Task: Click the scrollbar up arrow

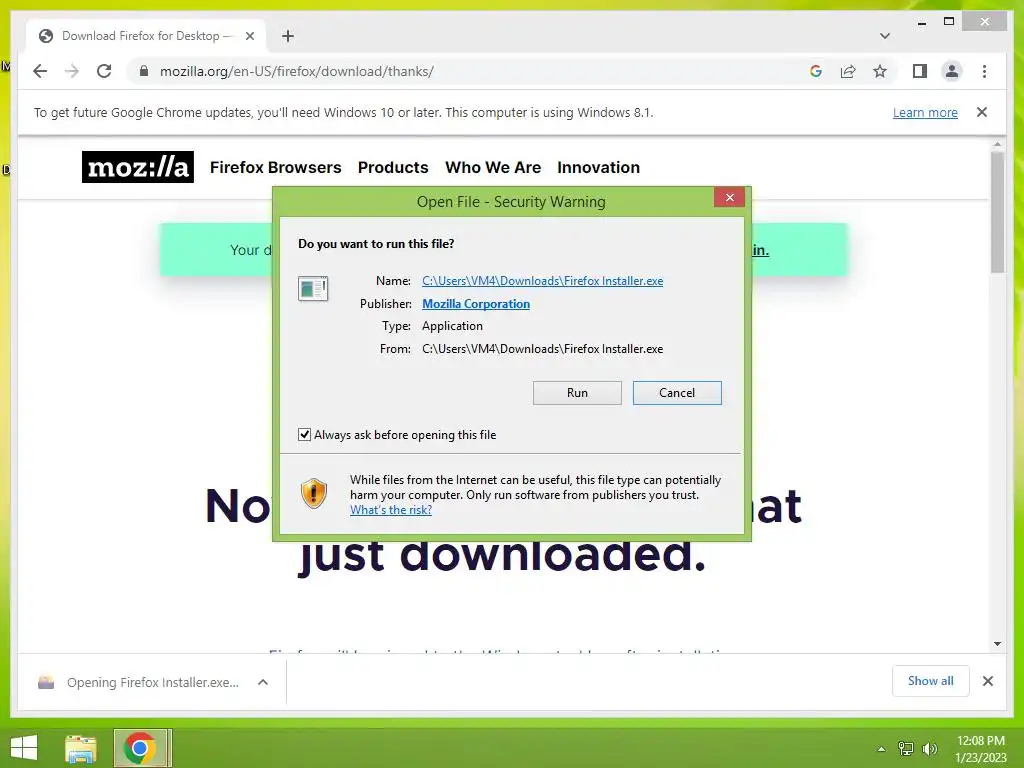Action: point(997,144)
